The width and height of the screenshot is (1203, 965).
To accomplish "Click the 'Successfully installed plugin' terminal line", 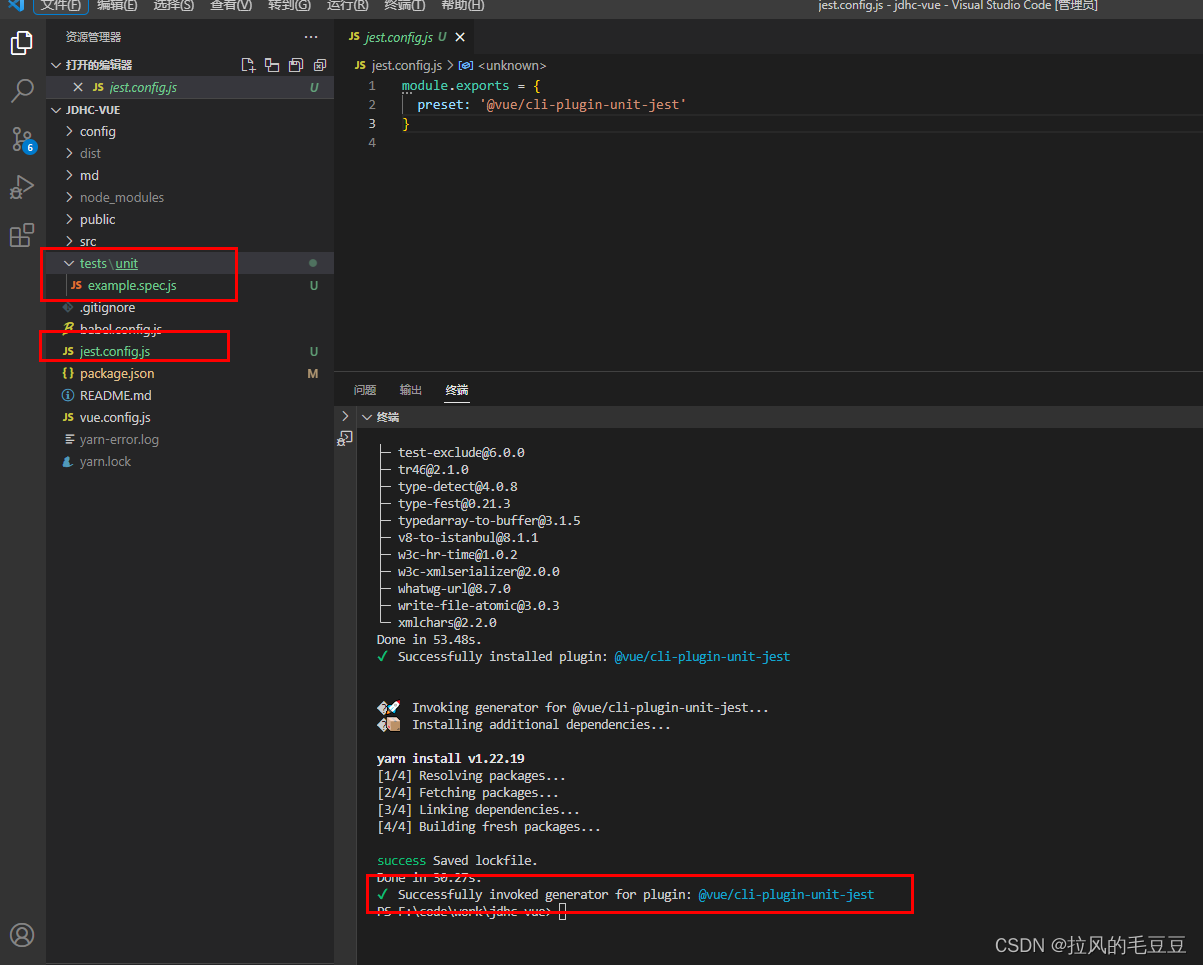I will pos(584,657).
